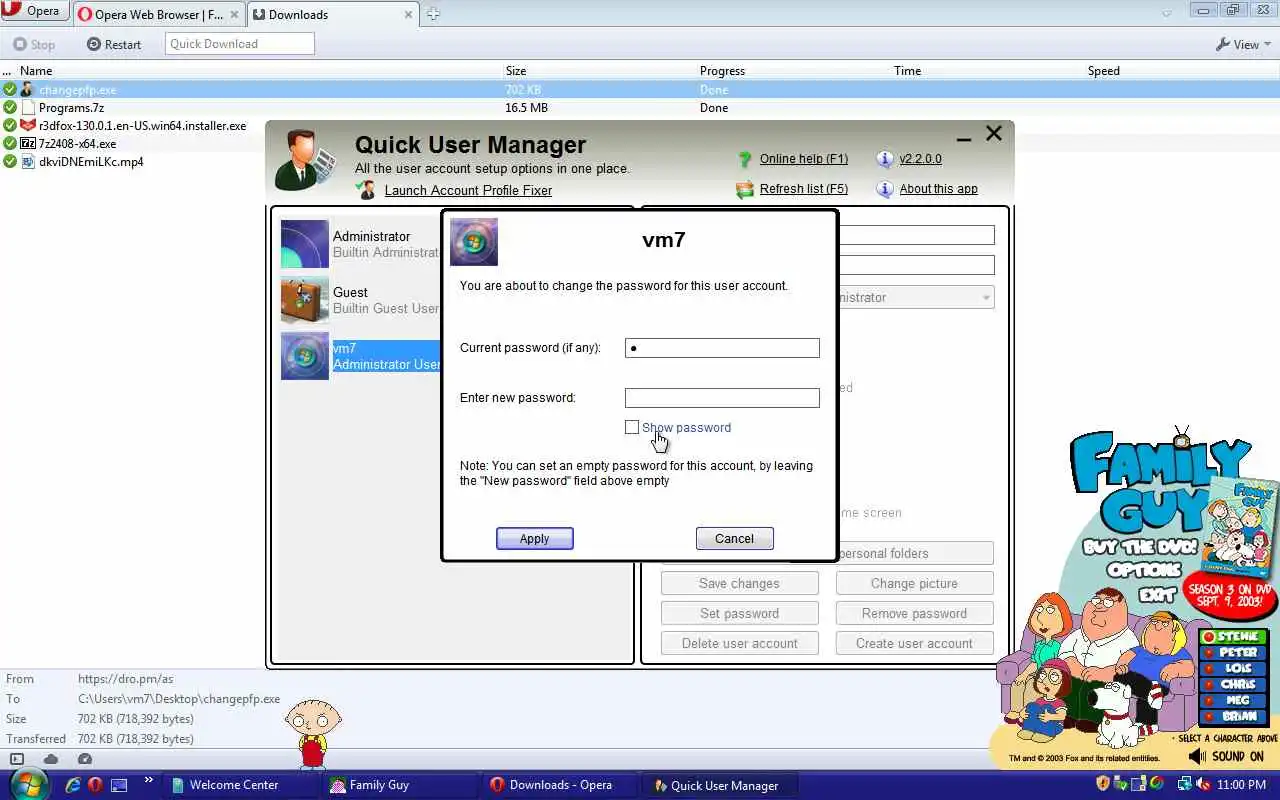Select the Brian character button

(x=1234, y=717)
